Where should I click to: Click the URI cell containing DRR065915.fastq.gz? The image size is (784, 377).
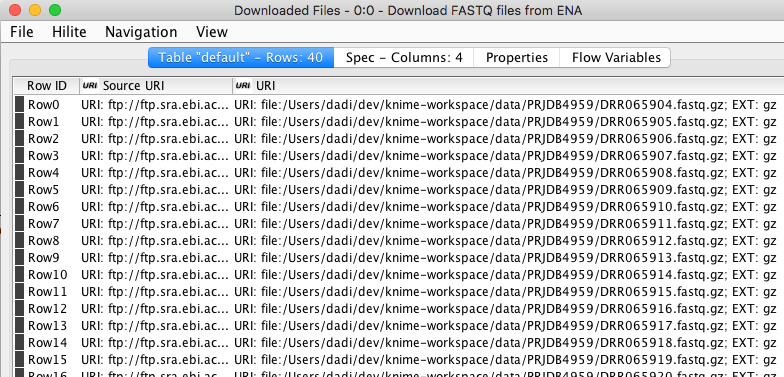pos(508,292)
